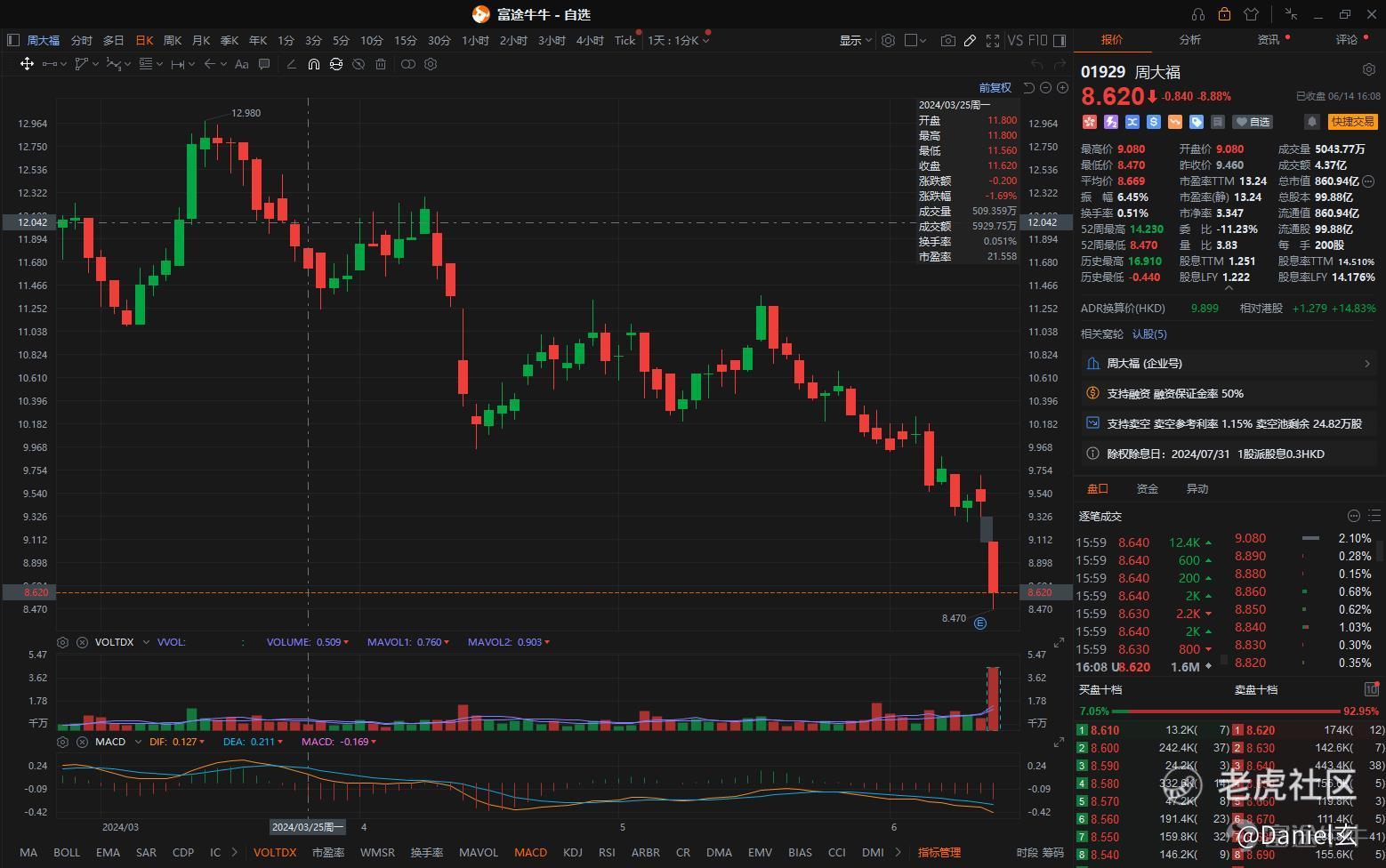Enter fullscreen chart mode
Image resolution: width=1386 pixels, height=868 pixels.
click(x=993, y=40)
